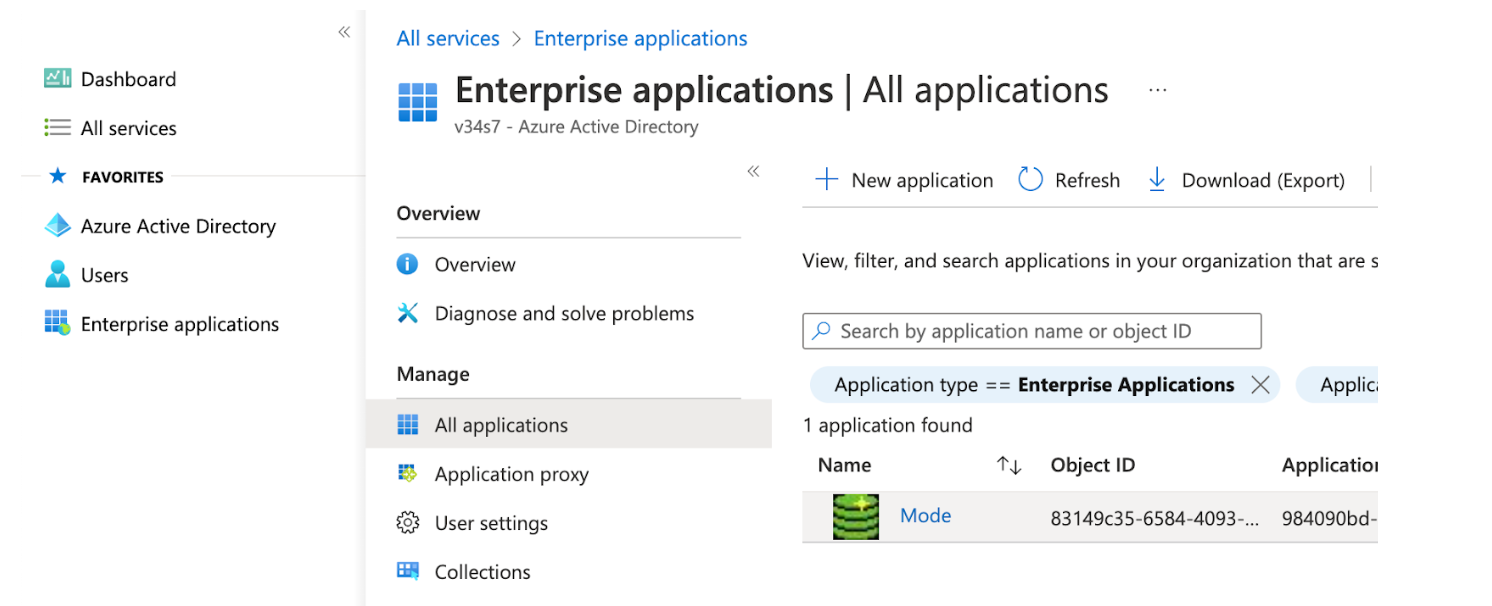This screenshot has width=1492, height=606.
Task: Click the Azure Active Directory diamond icon
Action: (58, 226)
